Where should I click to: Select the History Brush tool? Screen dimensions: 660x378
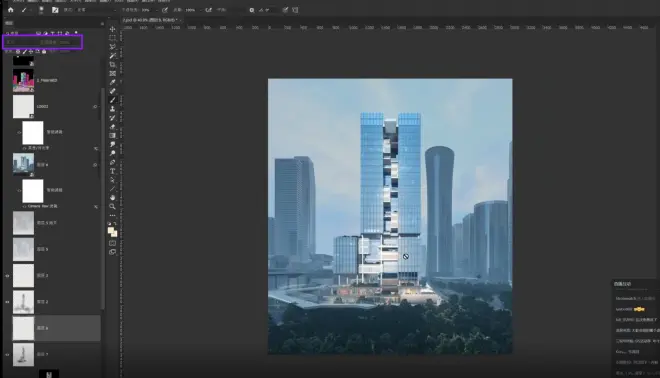point(112,117)
